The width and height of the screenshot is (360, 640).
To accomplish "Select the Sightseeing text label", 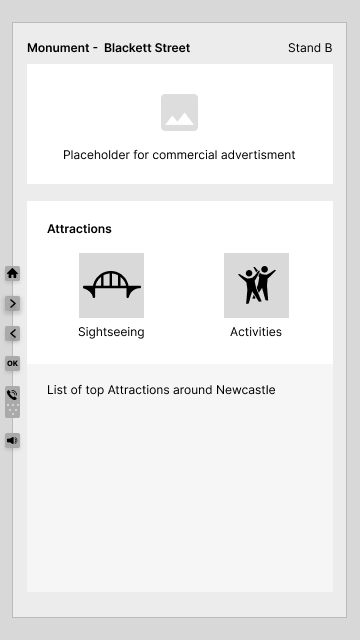I will [111, 332].
